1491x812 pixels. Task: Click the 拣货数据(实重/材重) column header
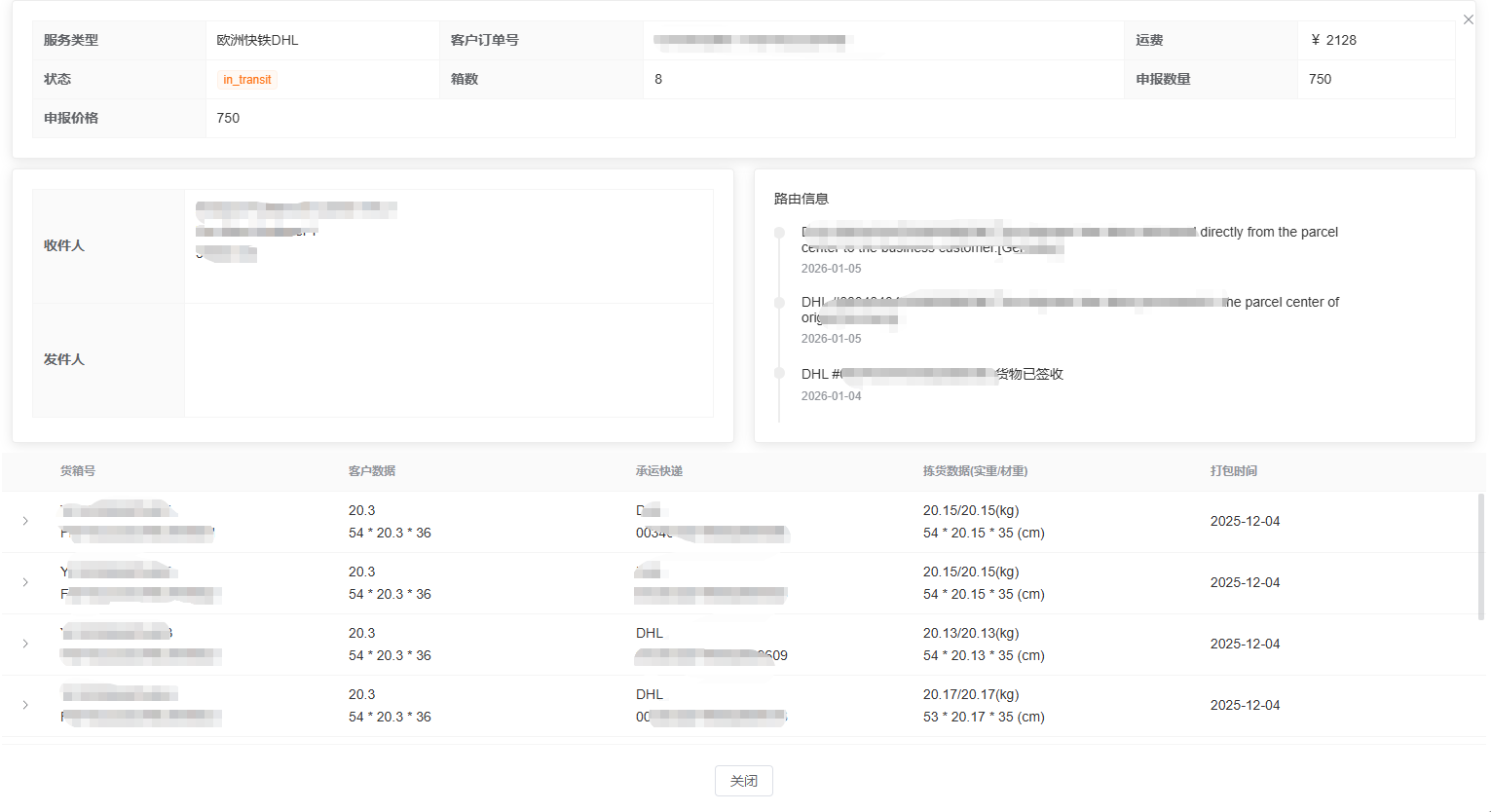tap(975, 471)
